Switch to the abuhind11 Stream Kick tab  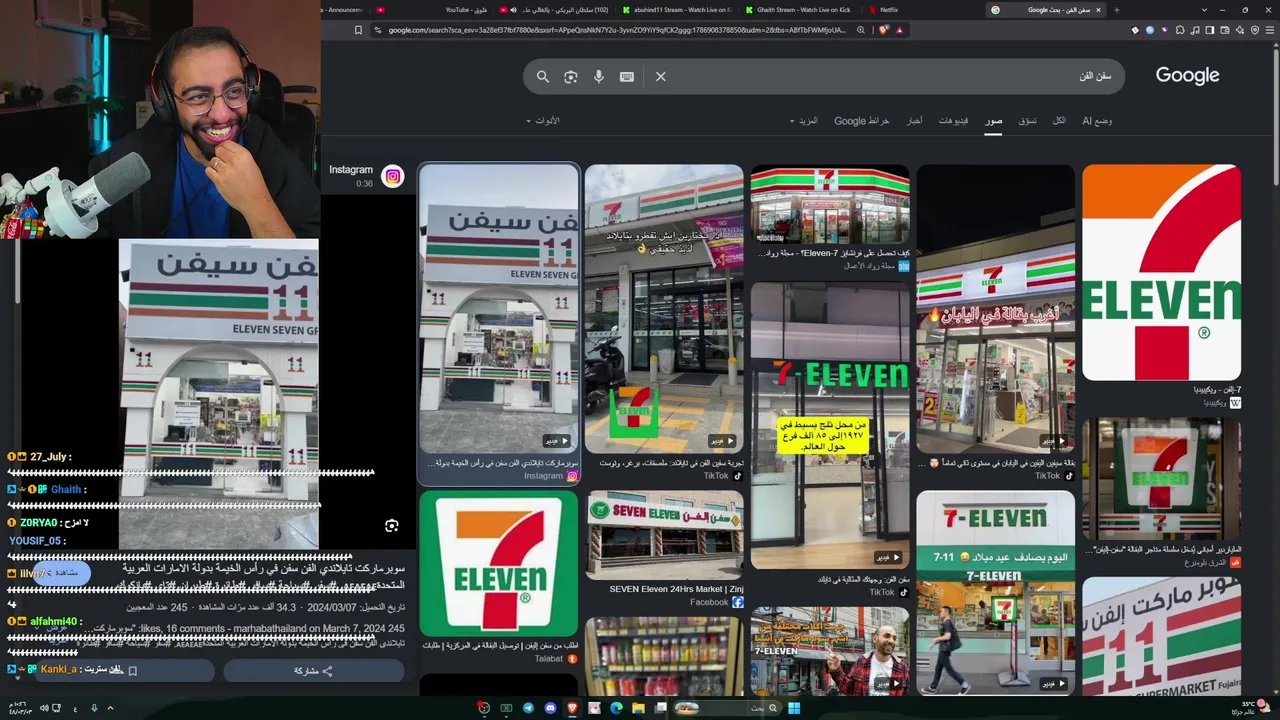tap(675, 10)
